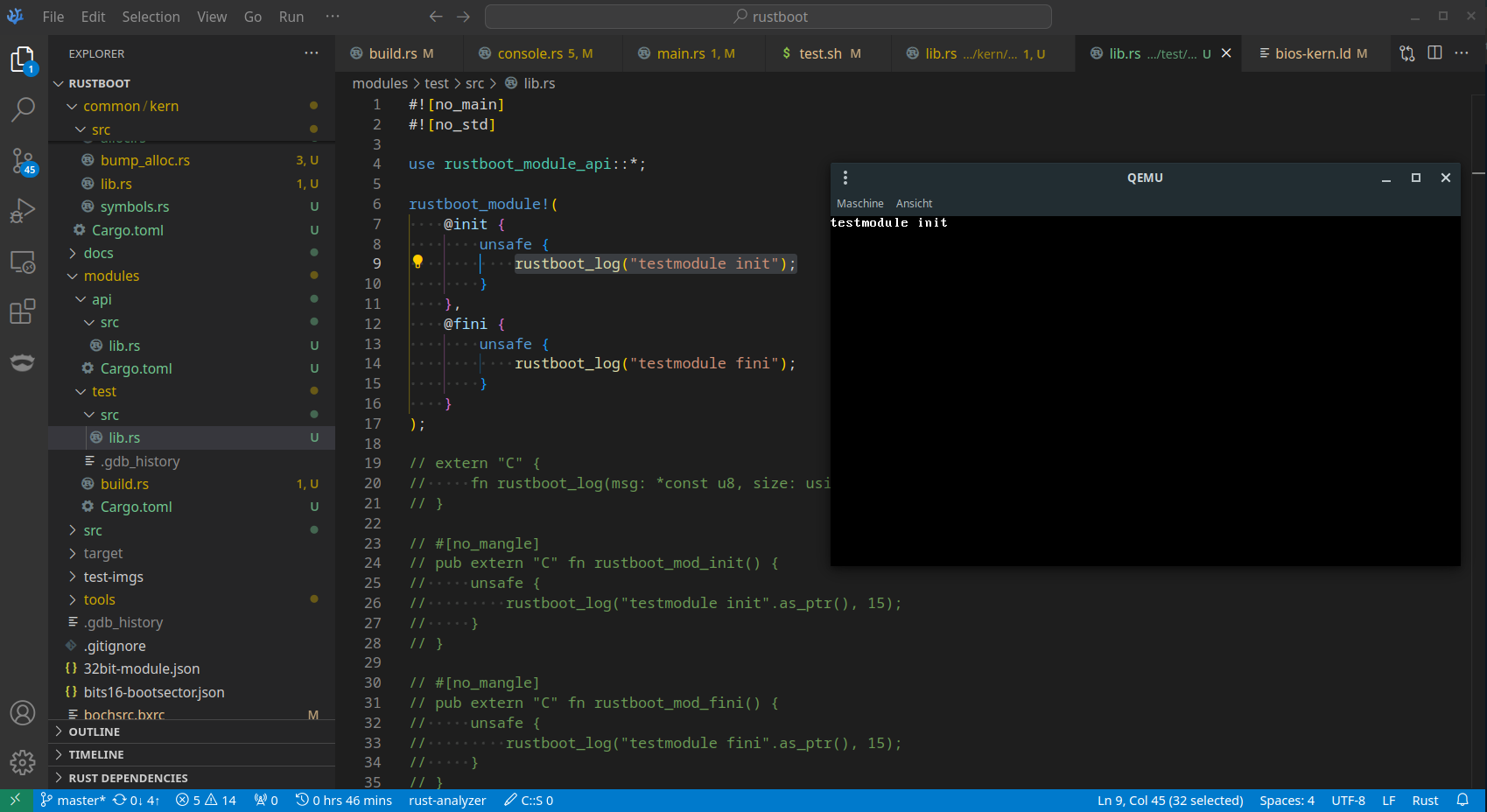Open 32bit-module.json file
This screenshot has width=1487, height=812.
142,668
